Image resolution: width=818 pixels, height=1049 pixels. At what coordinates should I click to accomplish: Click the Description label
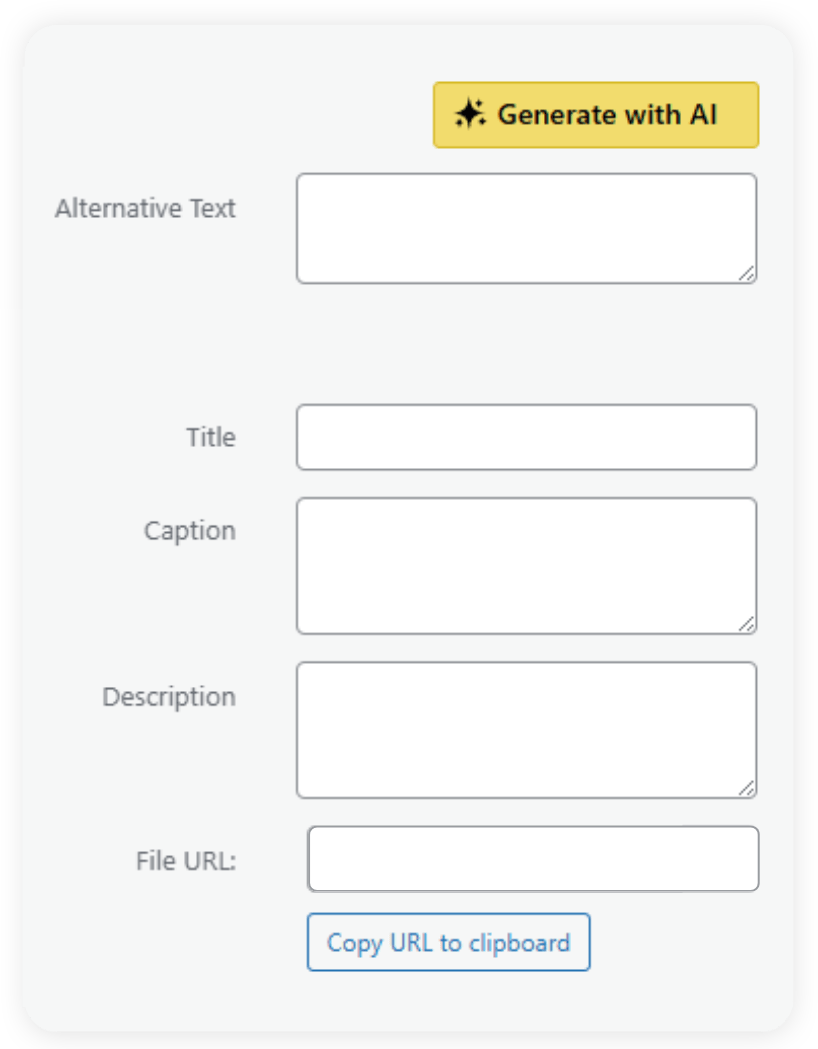click(169, 697)
